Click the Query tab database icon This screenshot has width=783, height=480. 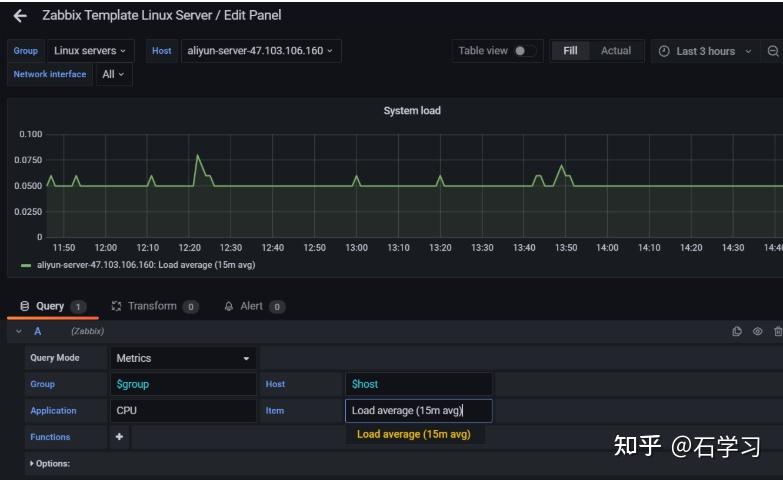[x=24, y=306]
